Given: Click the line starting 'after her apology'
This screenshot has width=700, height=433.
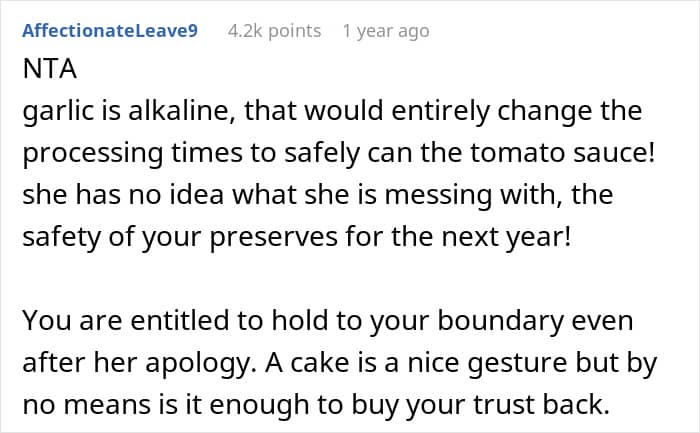Looking at the screenshot, I should tap(340, 363).
